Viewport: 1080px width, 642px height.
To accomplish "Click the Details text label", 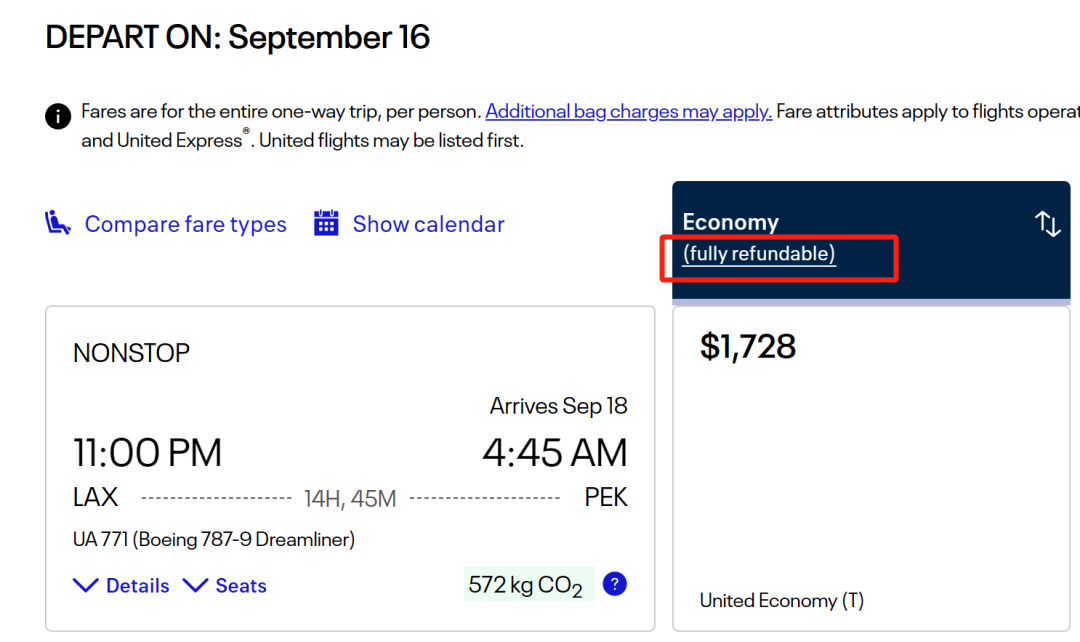I will pos(138,586).
